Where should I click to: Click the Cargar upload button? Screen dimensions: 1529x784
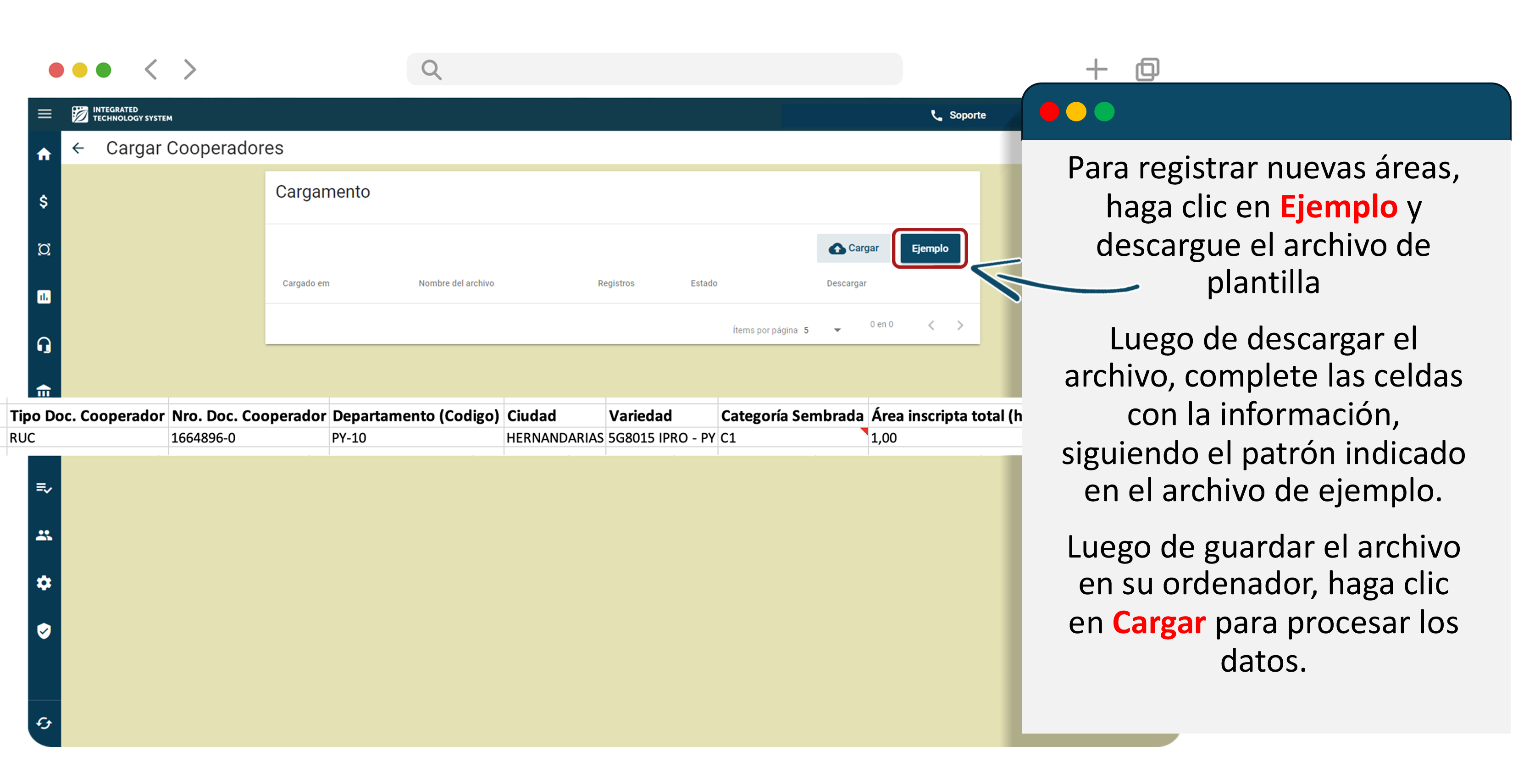(853, 248)
